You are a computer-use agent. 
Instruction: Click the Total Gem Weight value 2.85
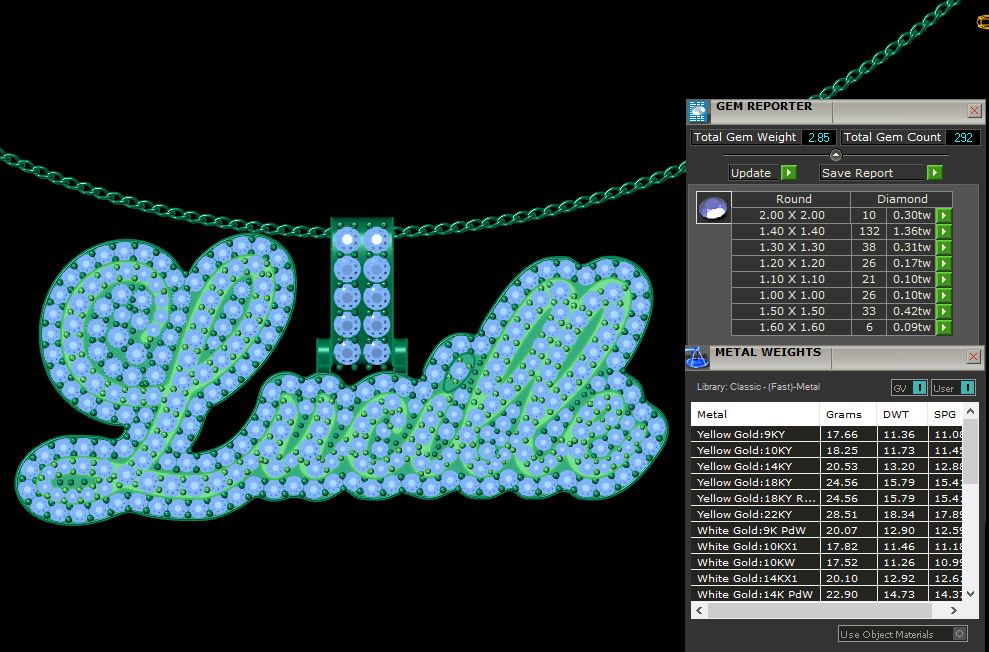click(819, 137)
